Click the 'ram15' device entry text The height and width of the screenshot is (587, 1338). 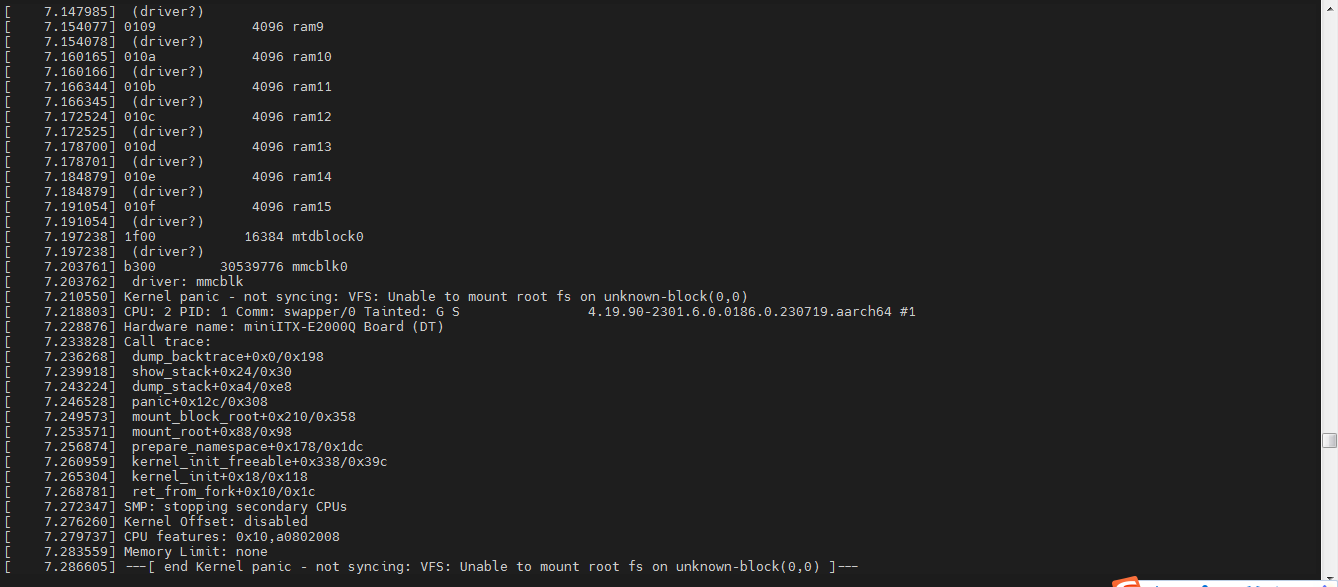click(x=311, y=207)
